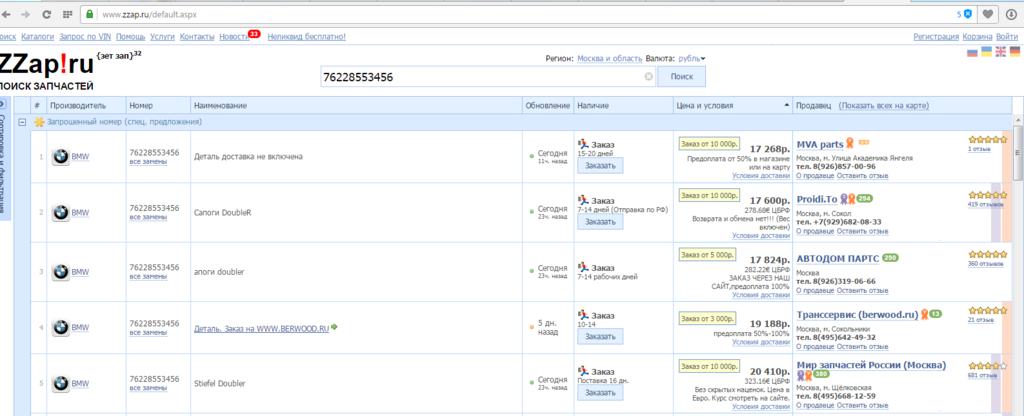
Task: Click the downloads icon in browser toolbar
Action: point(1013,14)
